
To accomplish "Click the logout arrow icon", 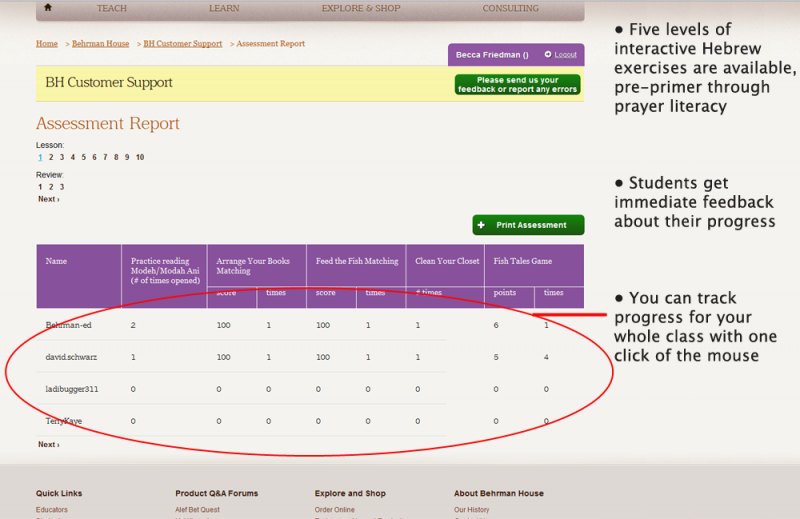I will tap(548, 54).
